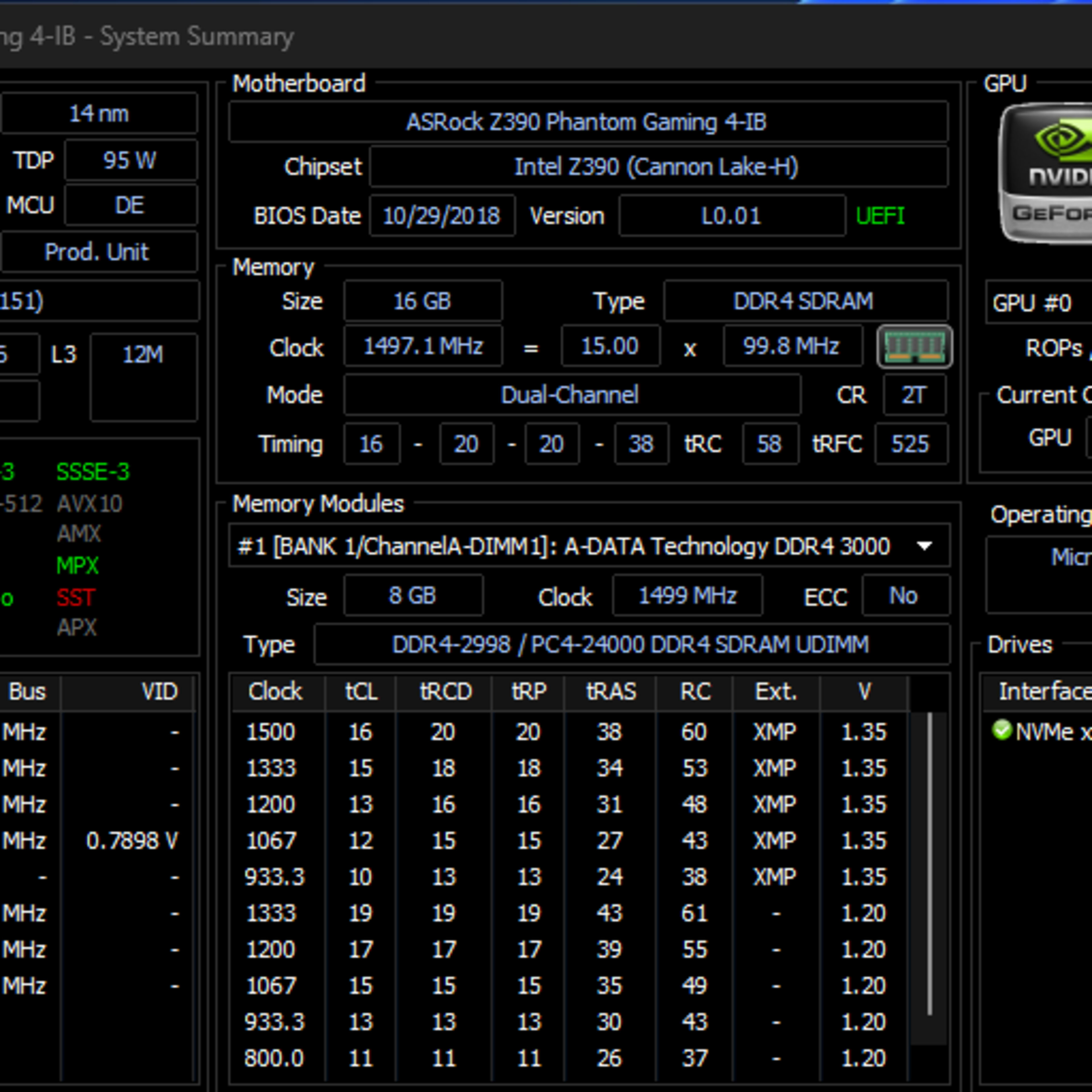The image size is (1092, 1092).
Task: Click the green MPX feature label
Action: point(77,565)
